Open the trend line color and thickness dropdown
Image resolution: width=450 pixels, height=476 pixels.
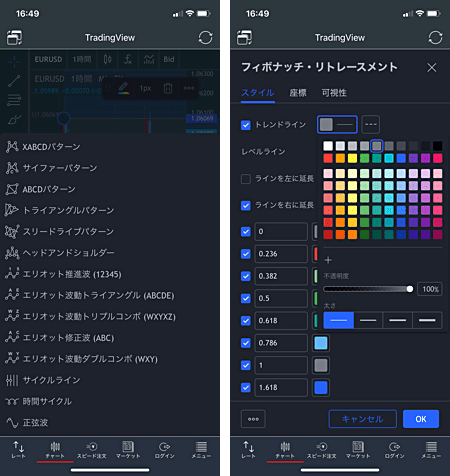337,124
